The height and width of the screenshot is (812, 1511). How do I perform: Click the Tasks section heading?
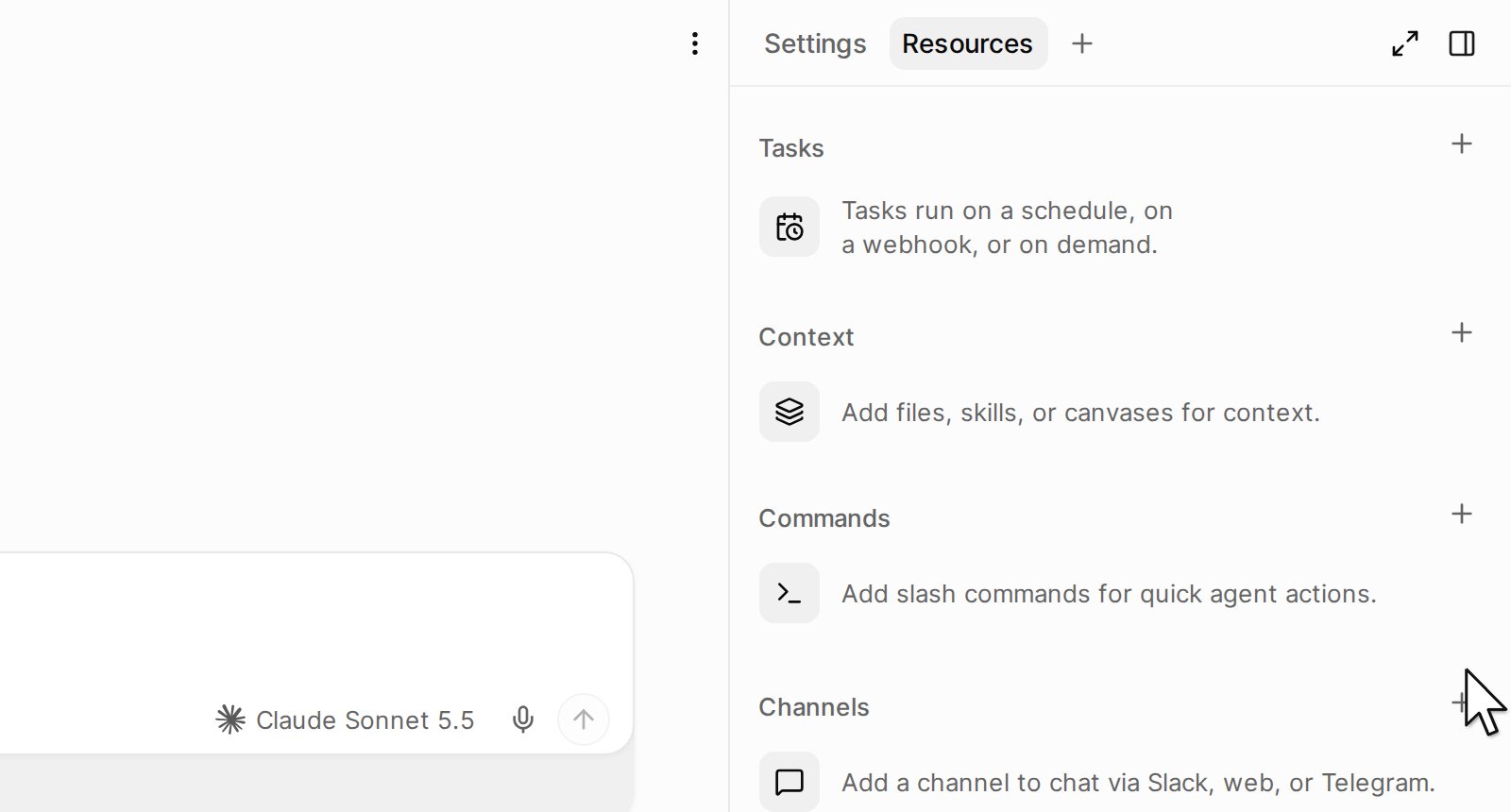click(791, 148)
